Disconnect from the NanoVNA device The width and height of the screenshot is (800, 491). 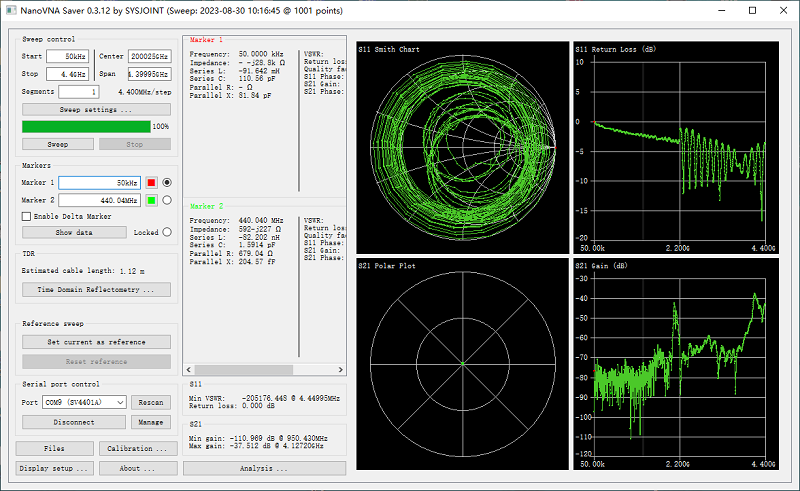[x=74, y=422]
